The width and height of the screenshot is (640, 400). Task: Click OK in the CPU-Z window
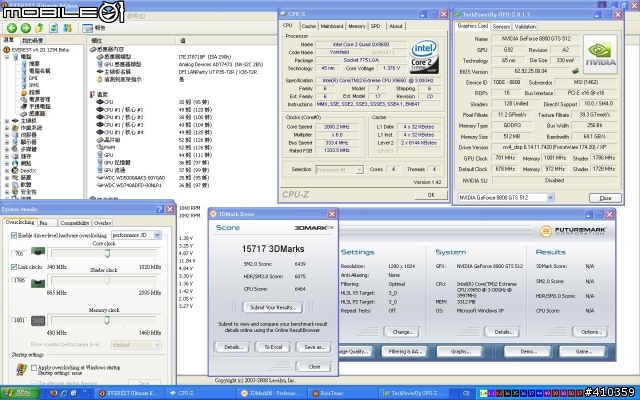(431, 195)
